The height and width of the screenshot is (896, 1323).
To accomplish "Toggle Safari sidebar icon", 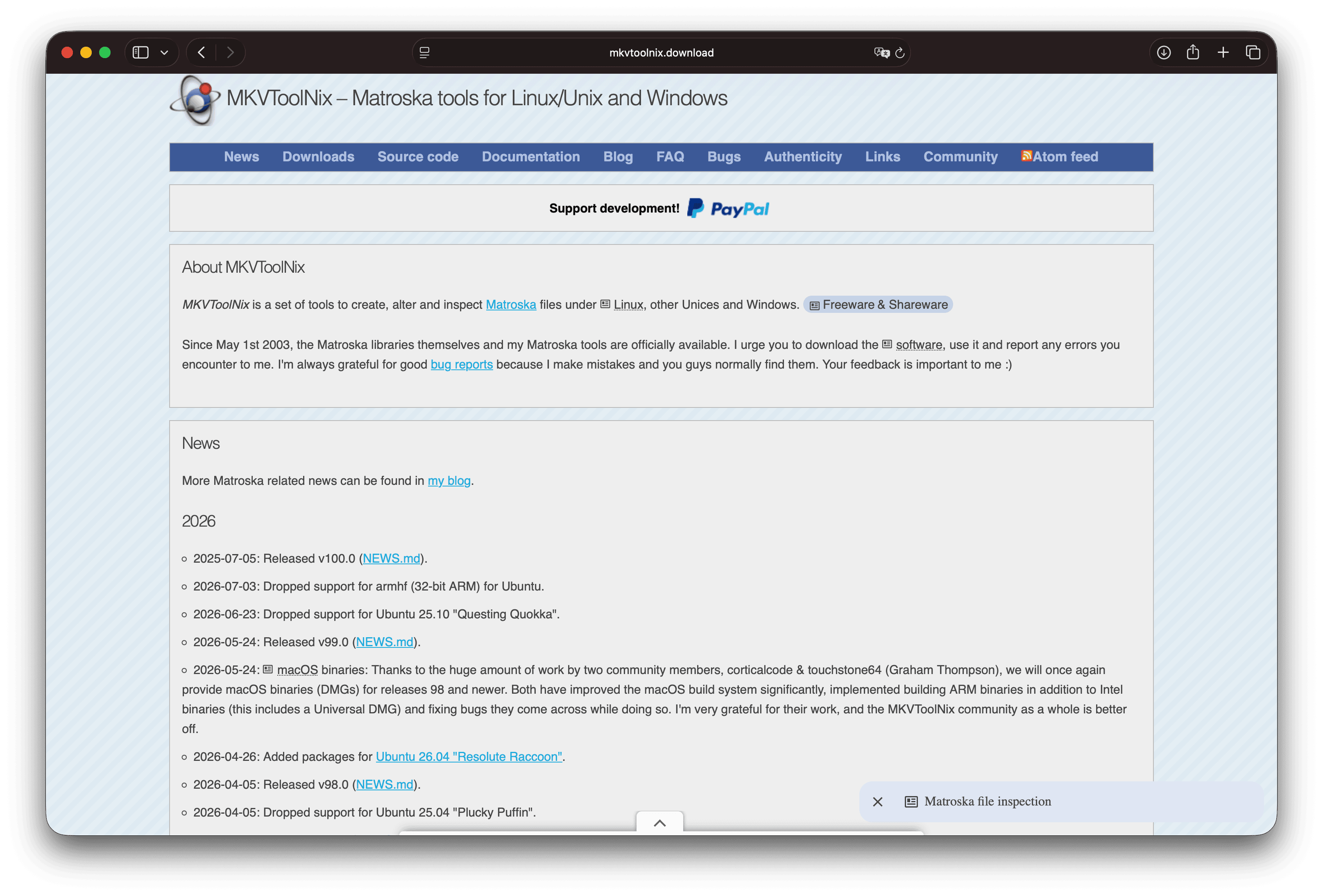I will tap(140, 52).
